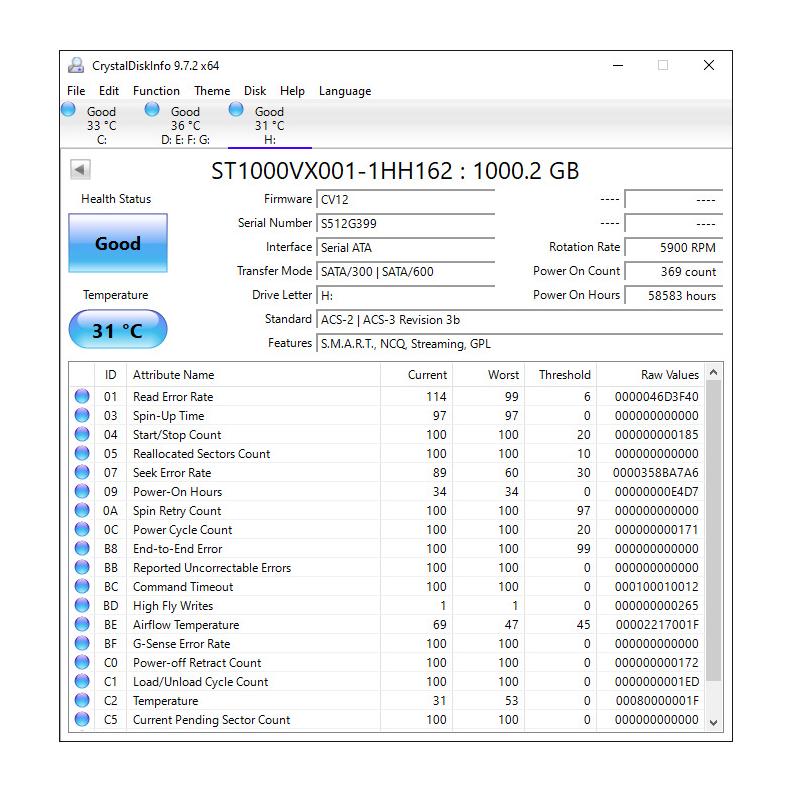Select the C: drive status orb

click(x=69, y=110)
